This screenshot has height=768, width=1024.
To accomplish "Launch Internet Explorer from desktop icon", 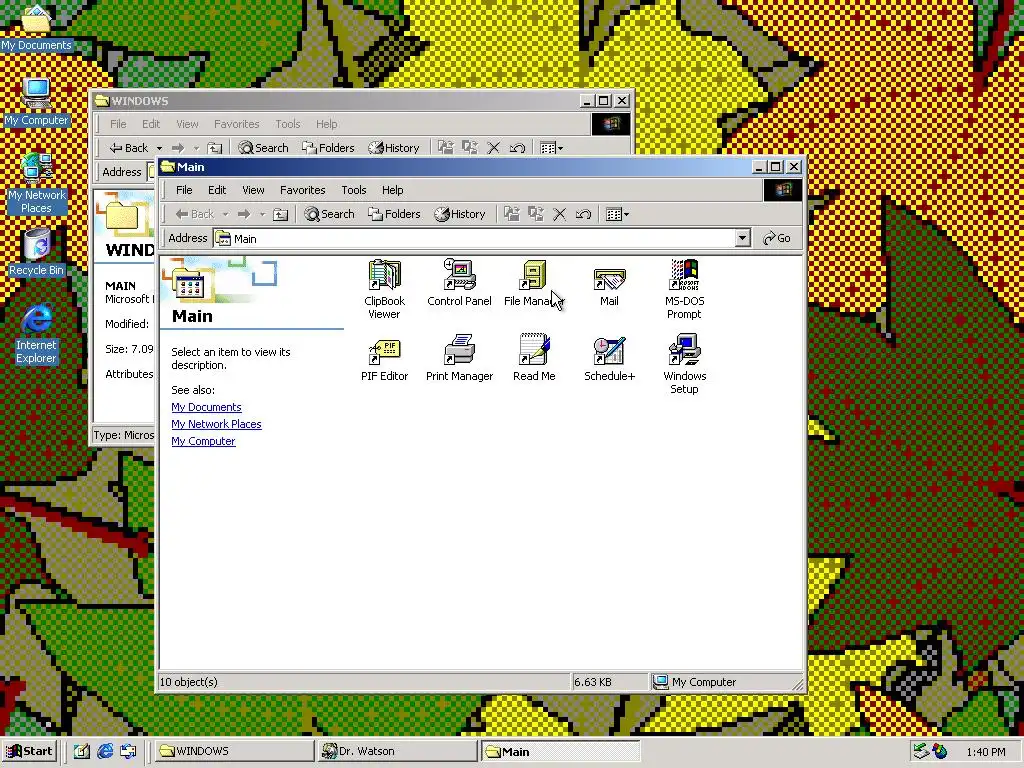I will coord(36,333).
